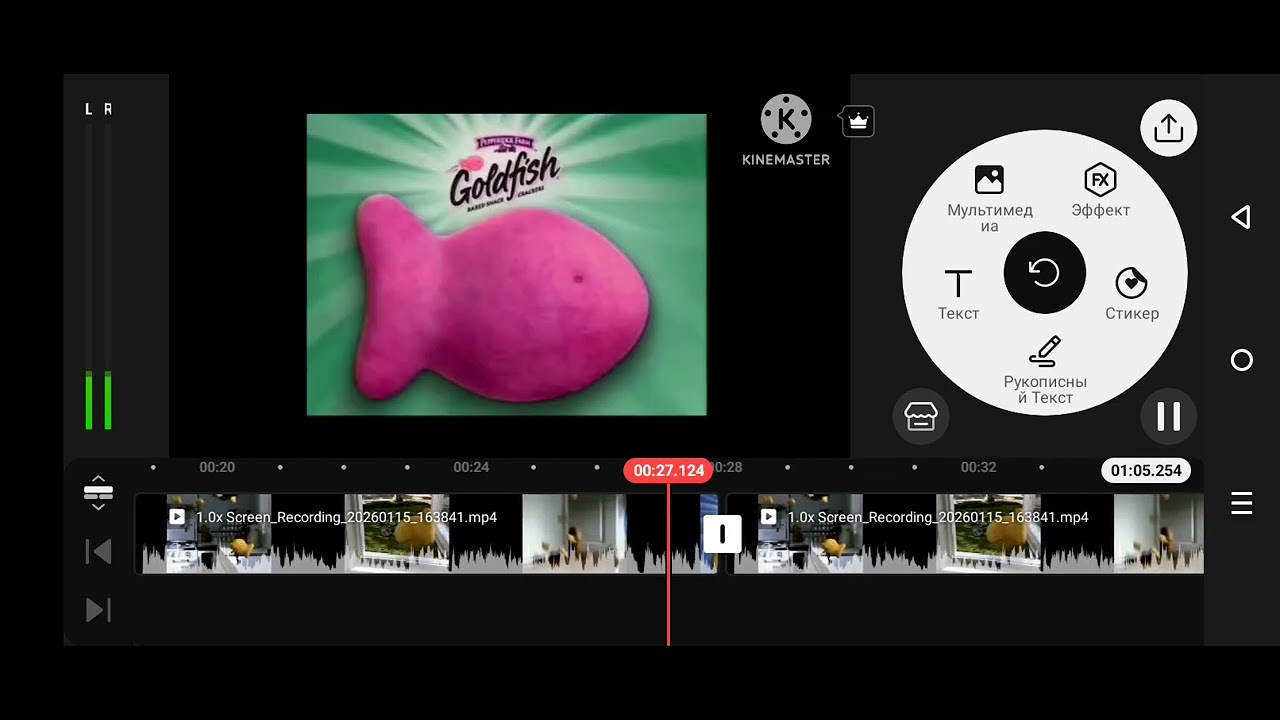Tap the 00:20 ruler mark
The height and width of the screenshot is (720, 1280).
click(x=217, y=467)
